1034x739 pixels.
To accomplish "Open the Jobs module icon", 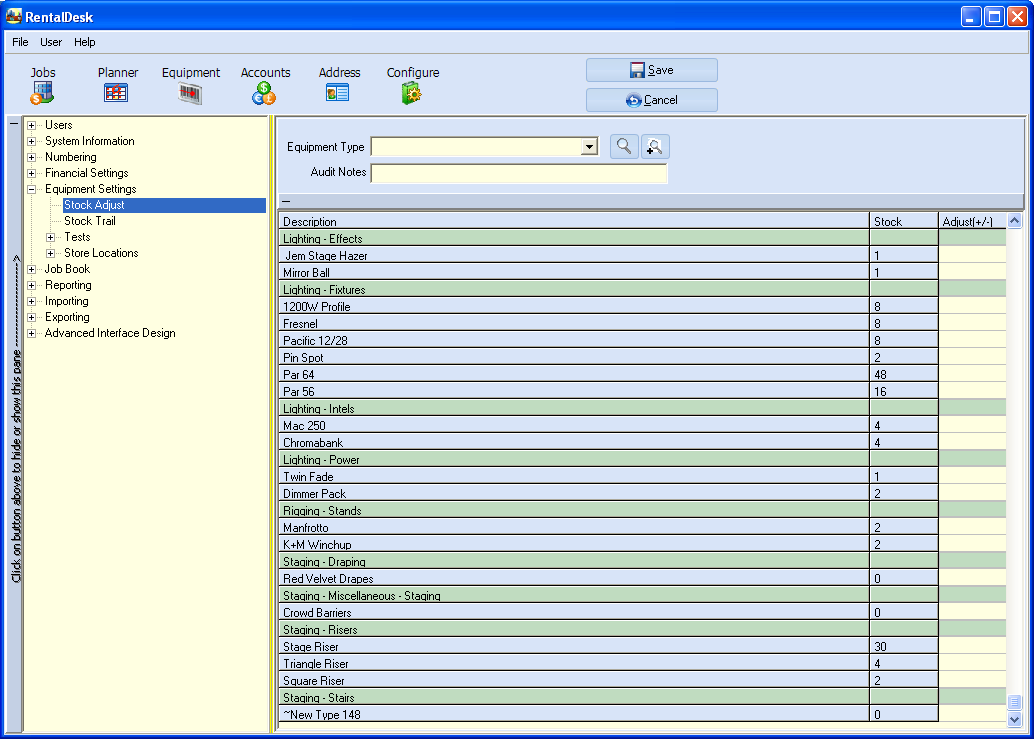I will click(42, 93).
